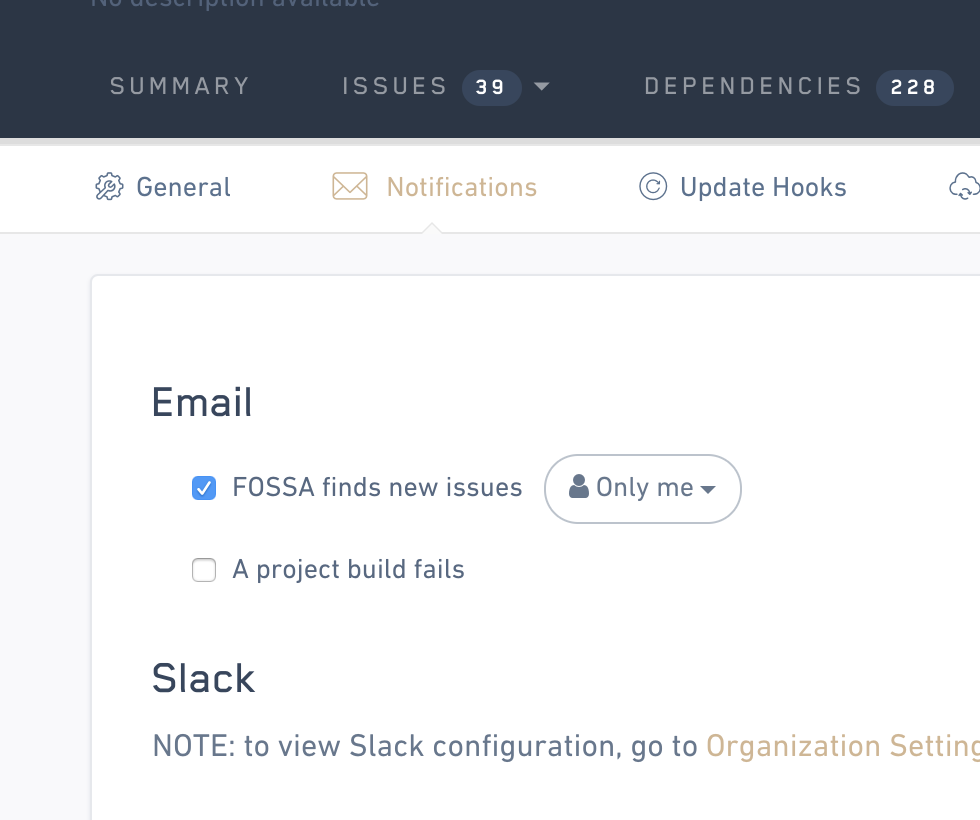Click the caret next to Only me
Screen dimensions: 980x820
(x=709, y=489)
